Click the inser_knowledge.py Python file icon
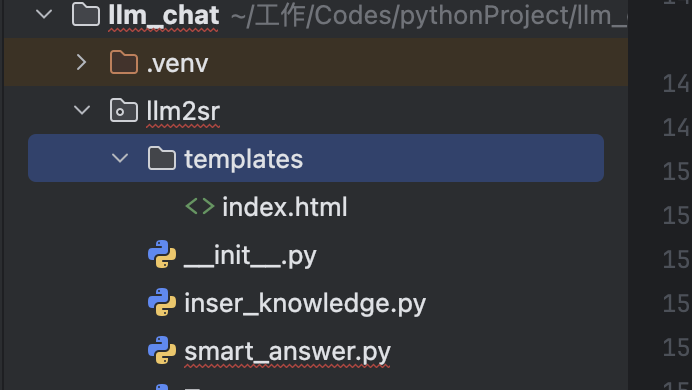 pos(162,302)
